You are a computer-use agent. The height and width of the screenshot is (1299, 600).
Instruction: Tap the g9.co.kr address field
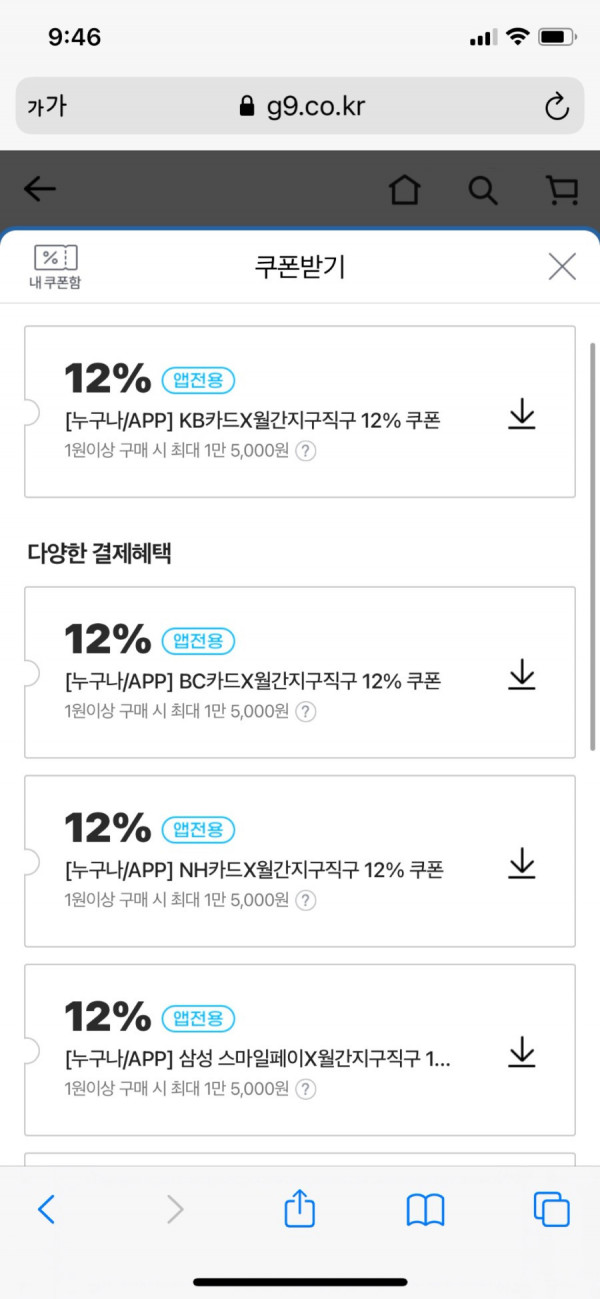coord(300,106)
